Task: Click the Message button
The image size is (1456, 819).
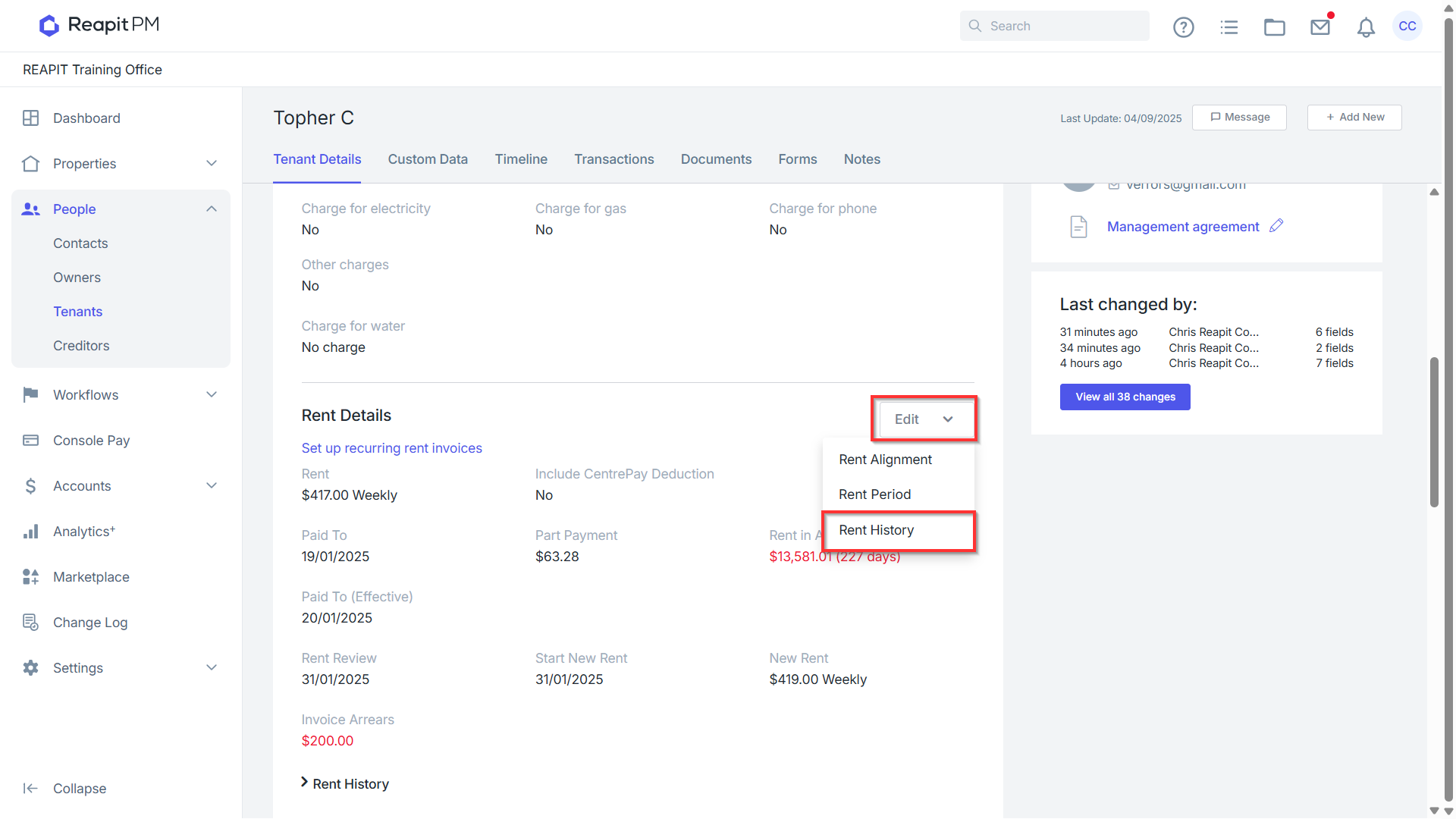Action: (x=1239, y=118)
